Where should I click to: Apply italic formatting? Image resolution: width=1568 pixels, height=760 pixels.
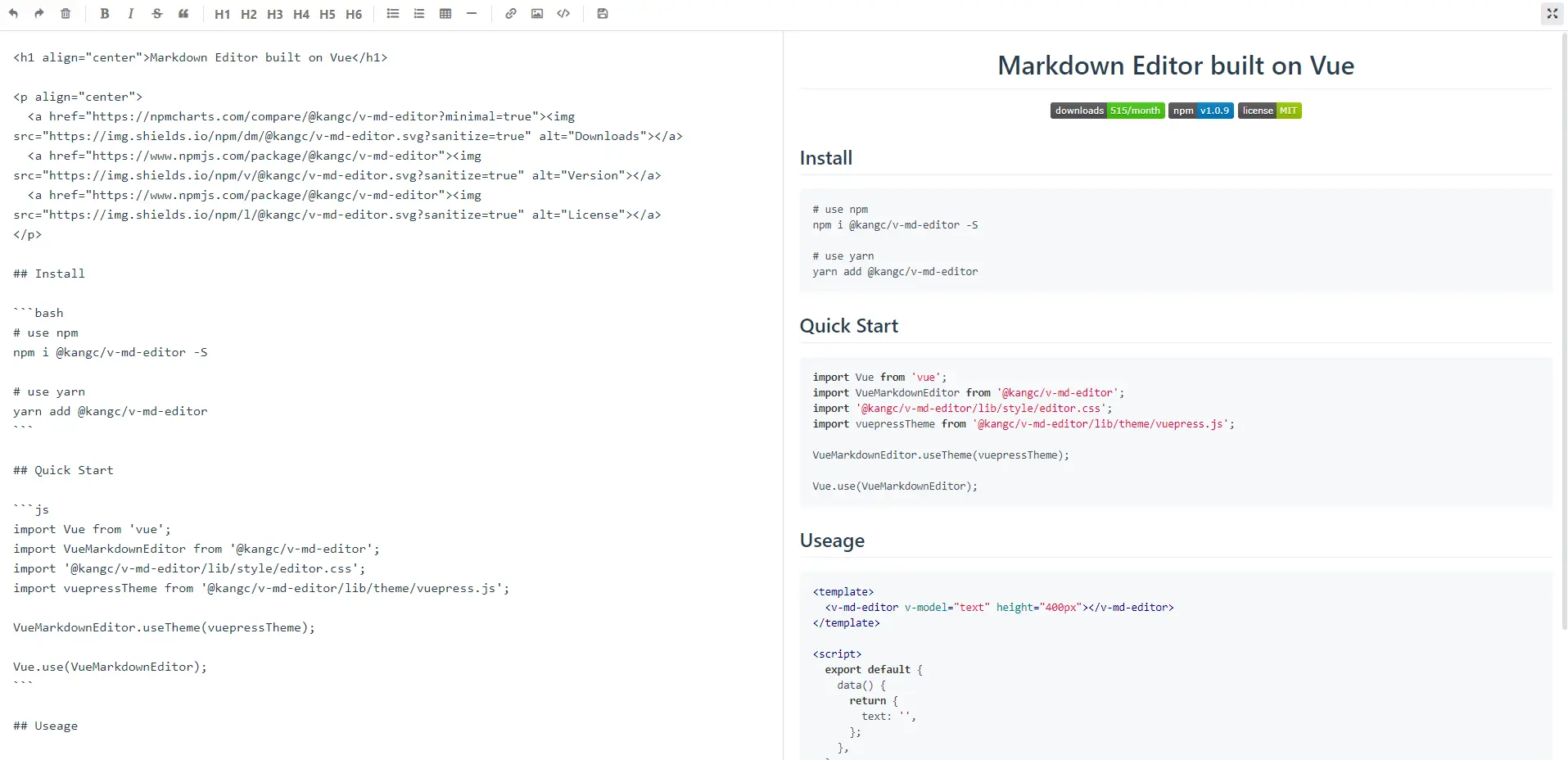(131, 14)
